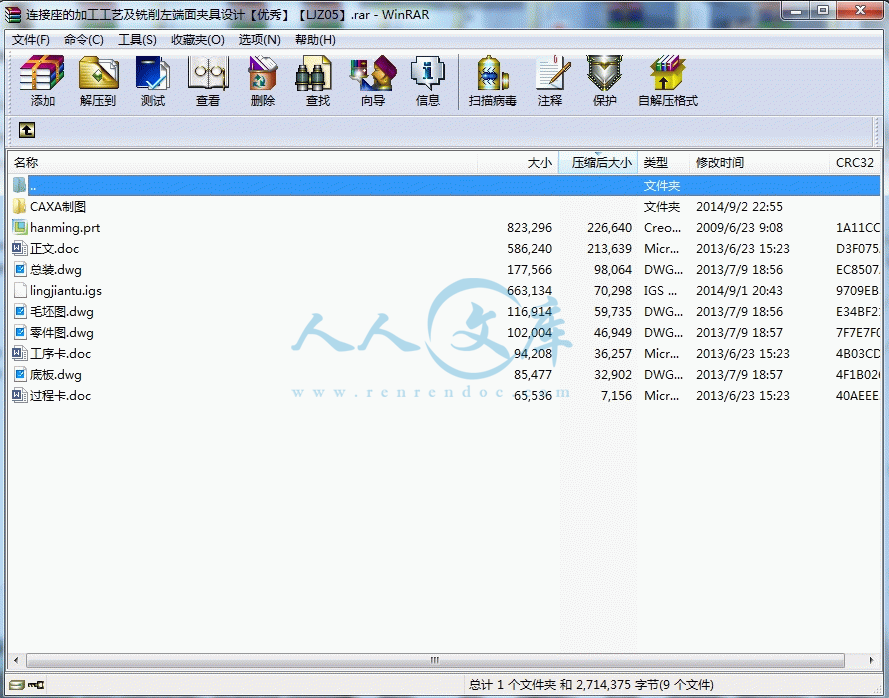Sort by 类型 column header
Screen dimensions: 889x698
pos(663,163)
